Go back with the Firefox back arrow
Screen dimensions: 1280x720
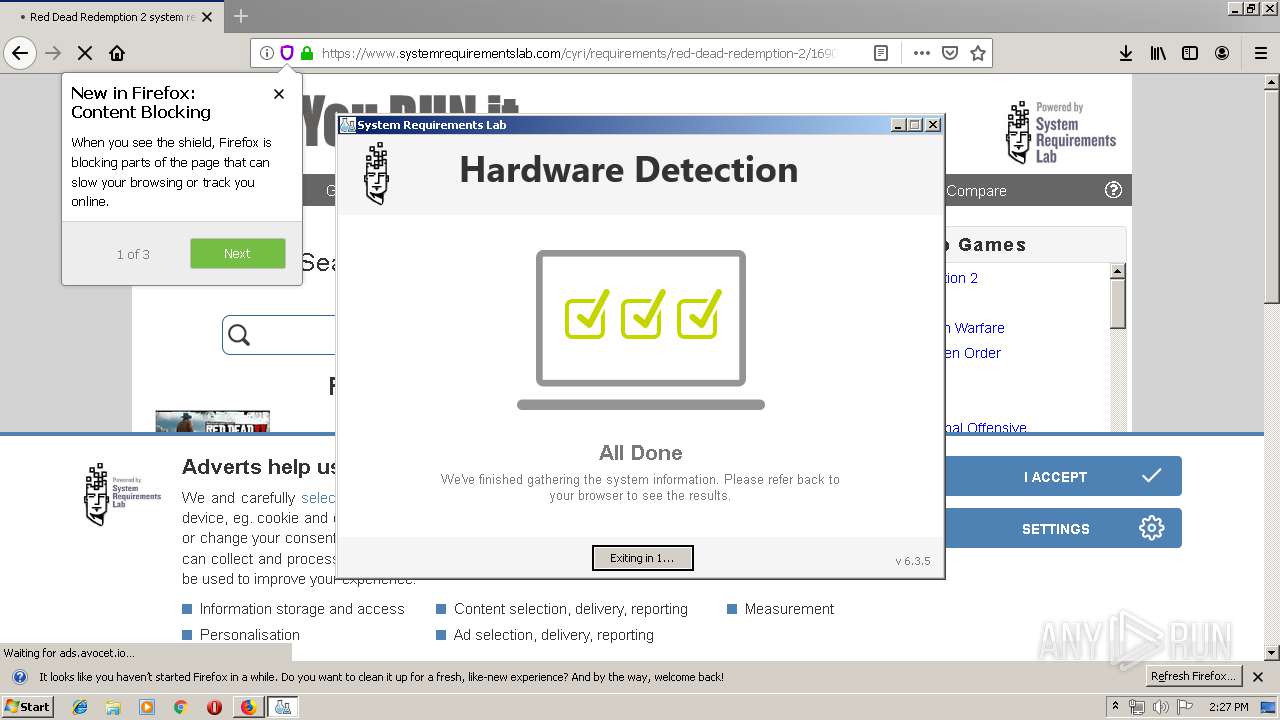[x=20, y=53]
